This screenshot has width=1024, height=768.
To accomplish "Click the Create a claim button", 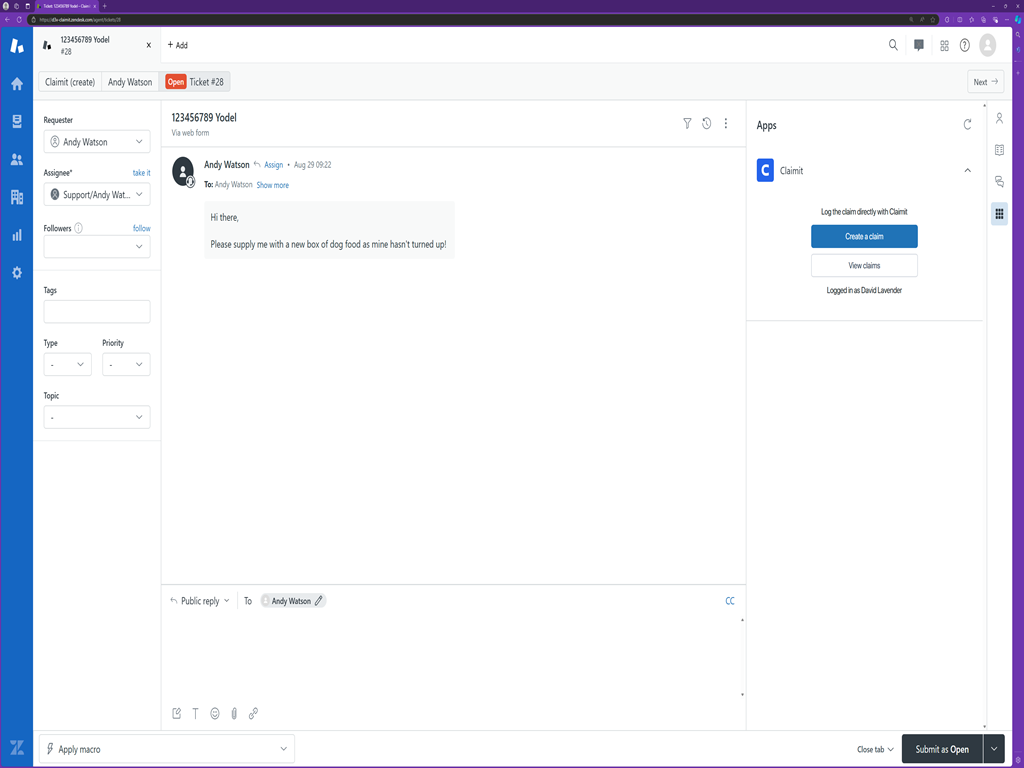I will (x=864, y=237).
